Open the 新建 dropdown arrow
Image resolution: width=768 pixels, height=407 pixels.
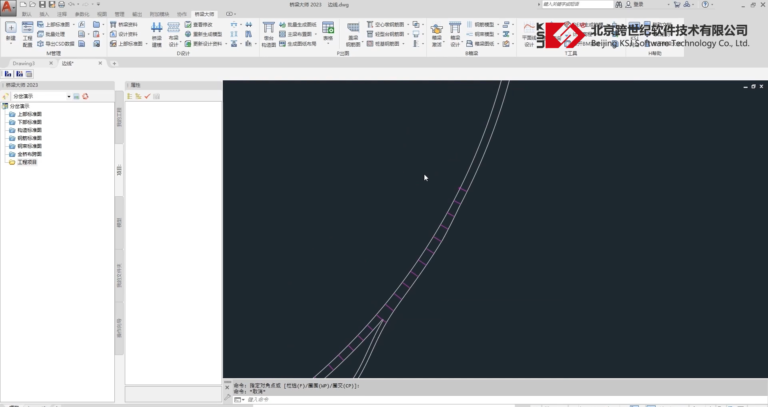click(x=11, y=44)
